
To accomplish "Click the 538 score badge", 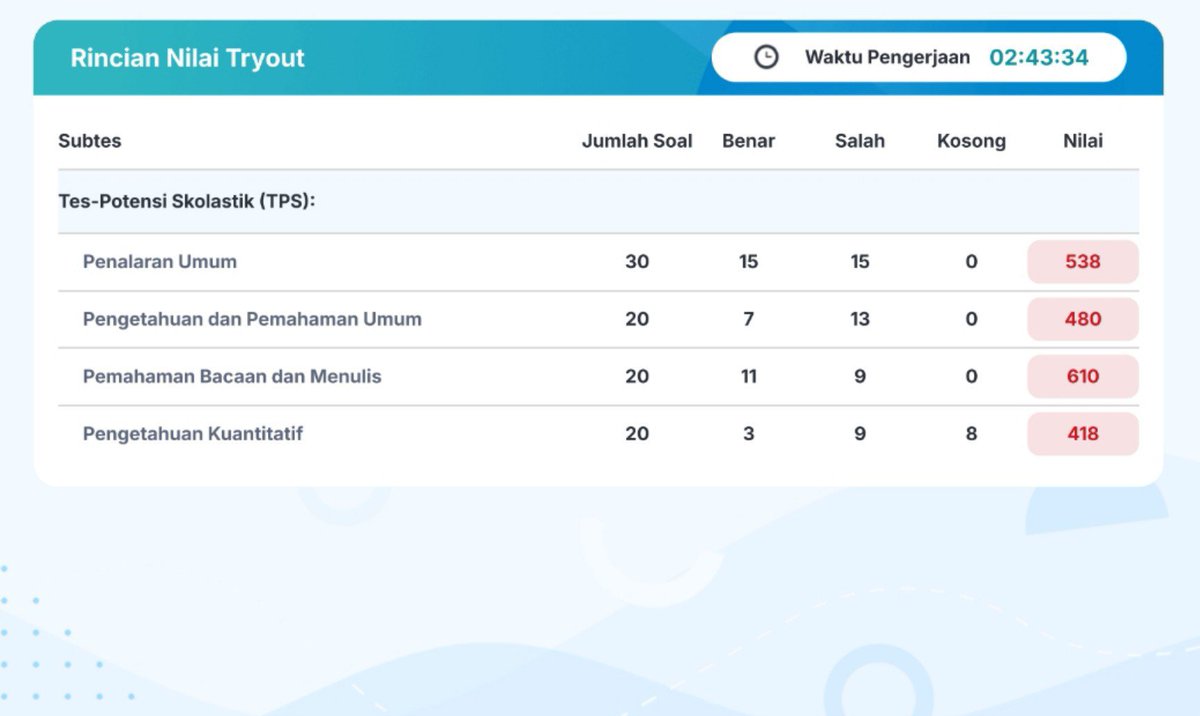I will pos(1083,262).
